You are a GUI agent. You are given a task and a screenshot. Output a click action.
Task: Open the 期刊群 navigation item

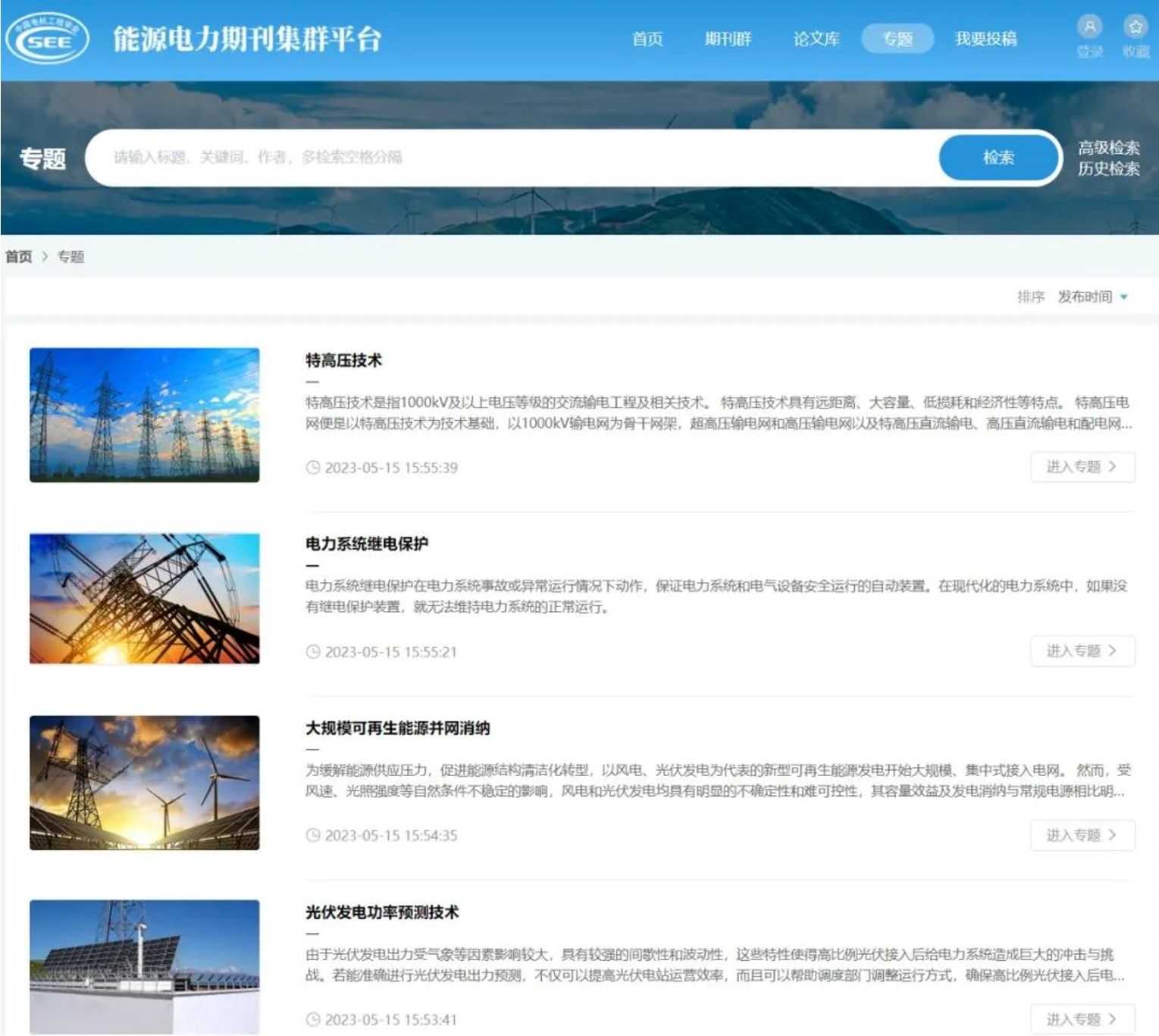click(728, 39)
